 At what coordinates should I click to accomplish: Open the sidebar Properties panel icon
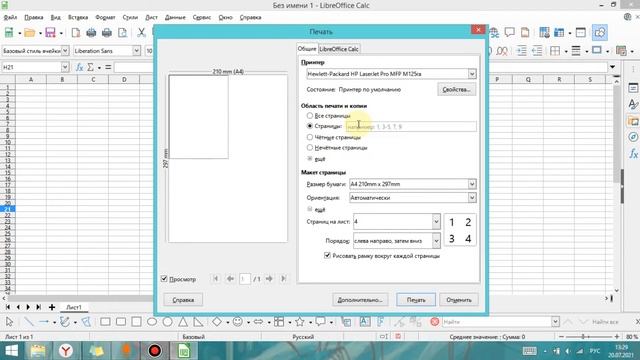(633, 88)
